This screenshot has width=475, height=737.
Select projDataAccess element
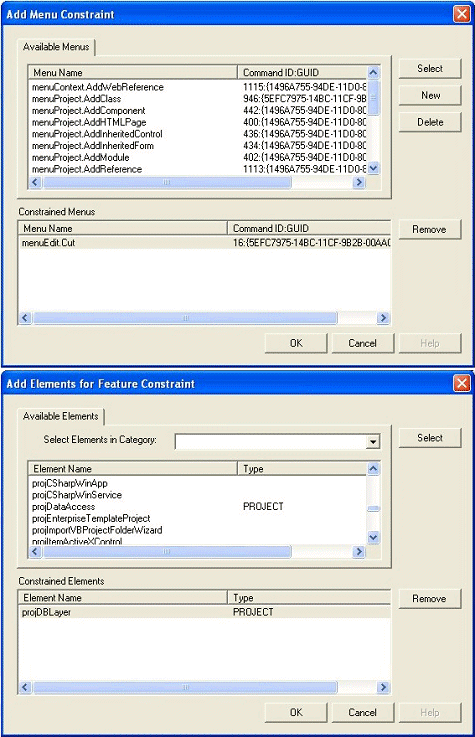point(199,507)
